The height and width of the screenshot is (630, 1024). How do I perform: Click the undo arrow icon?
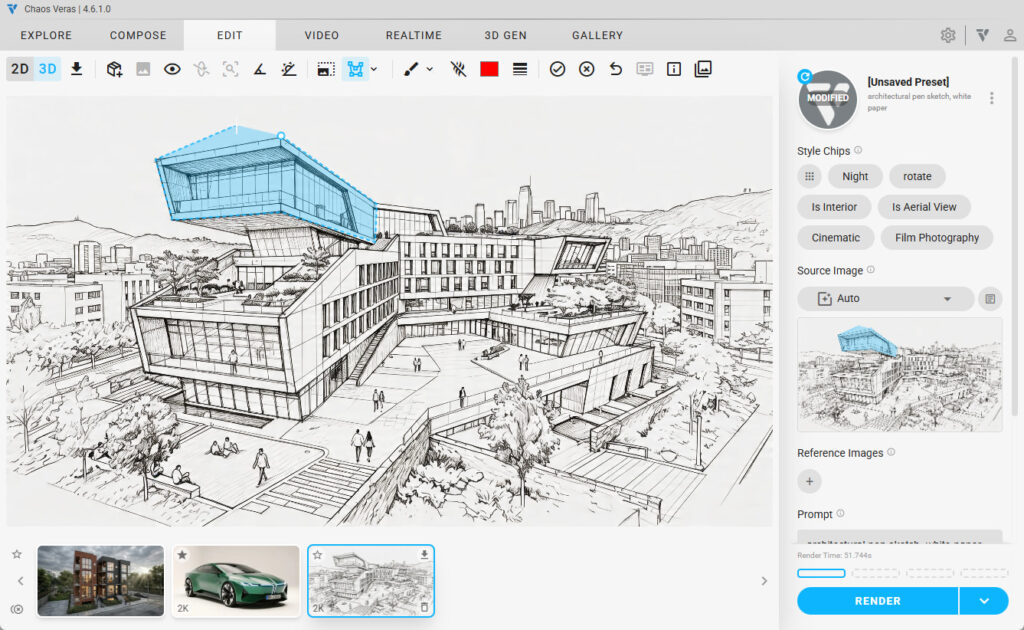[615, 69]
